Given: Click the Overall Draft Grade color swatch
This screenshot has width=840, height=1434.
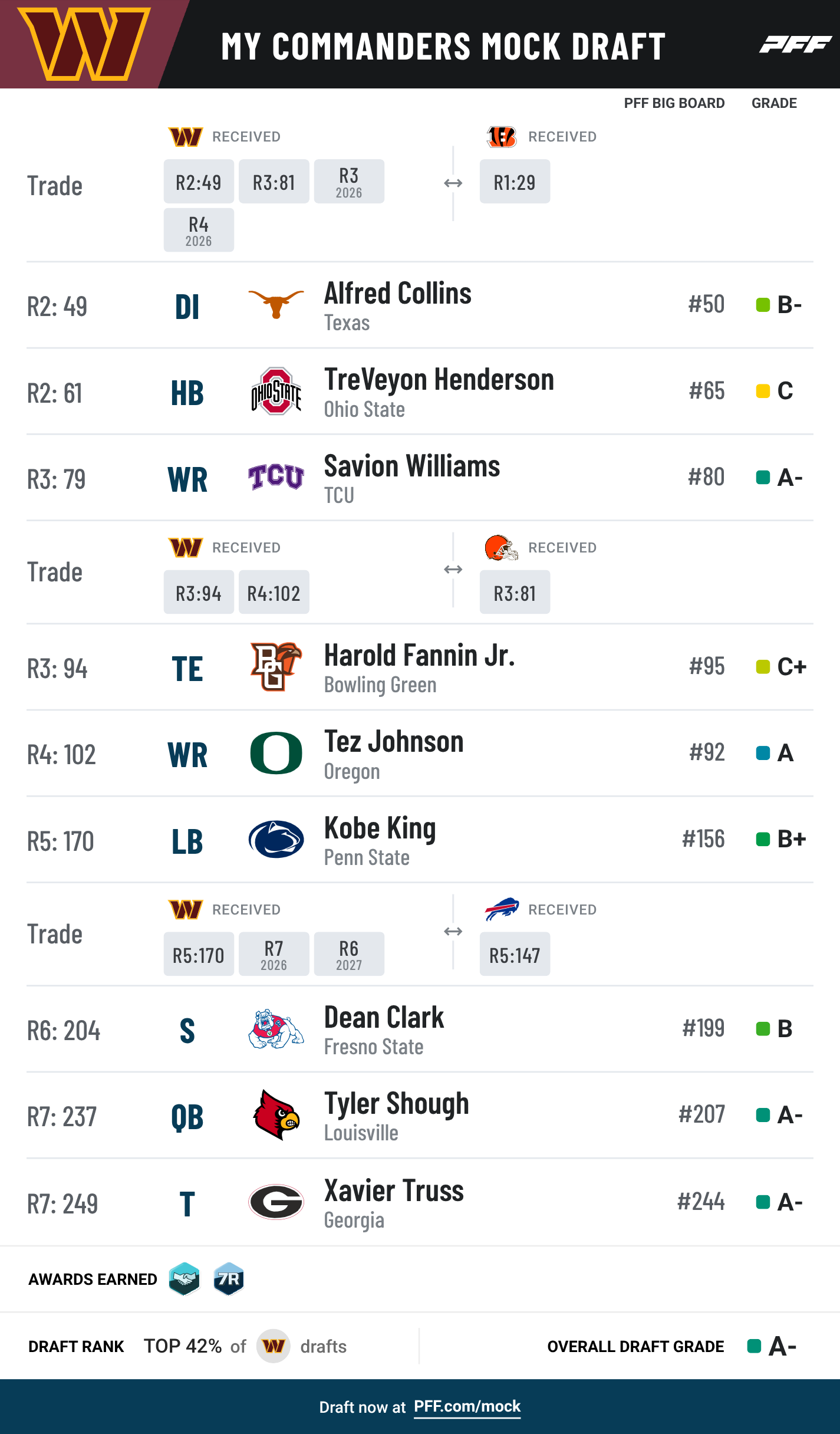Looking at the screenshot, I should 754,1346.
